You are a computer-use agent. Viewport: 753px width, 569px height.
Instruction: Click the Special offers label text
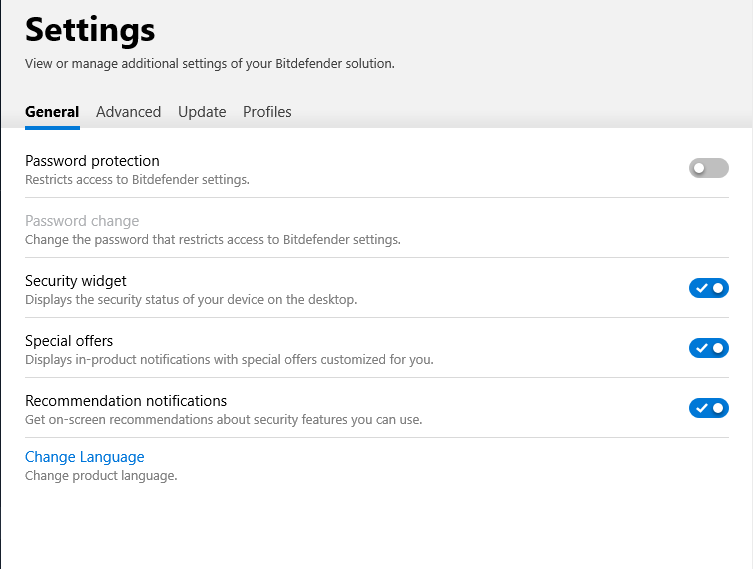pyautogui.click(x=69, y=341)
